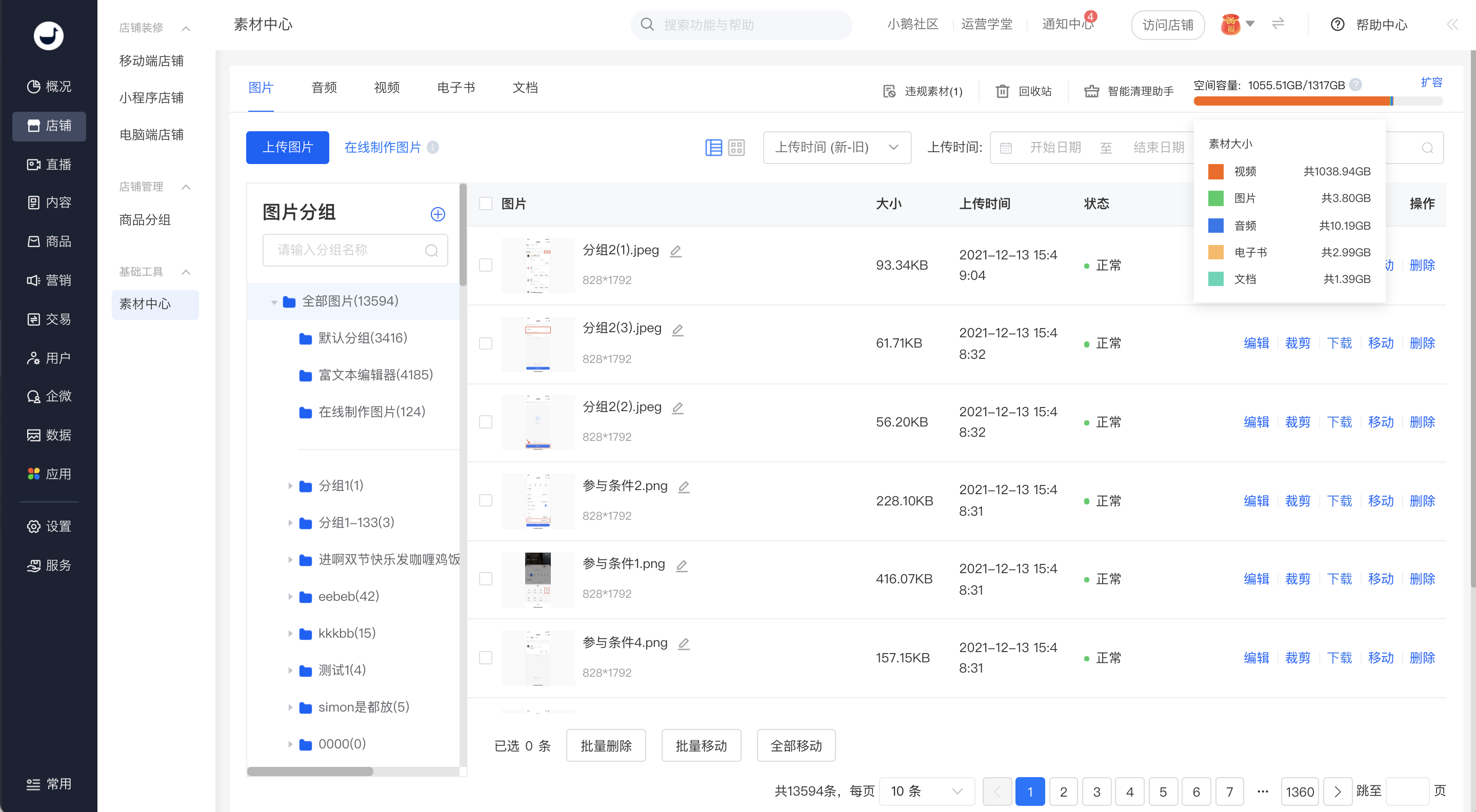Check the box for 参与条件2.png
The height and width of the screenshot is (812, 1476).
pyautogui.click(x=485, y=500)
